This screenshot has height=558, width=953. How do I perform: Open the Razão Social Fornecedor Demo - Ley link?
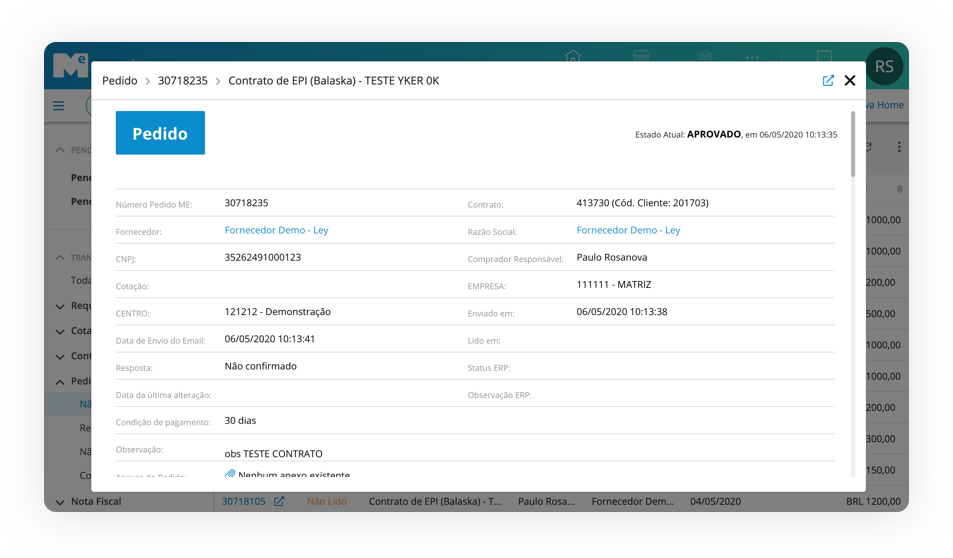(x=628, y=230)
